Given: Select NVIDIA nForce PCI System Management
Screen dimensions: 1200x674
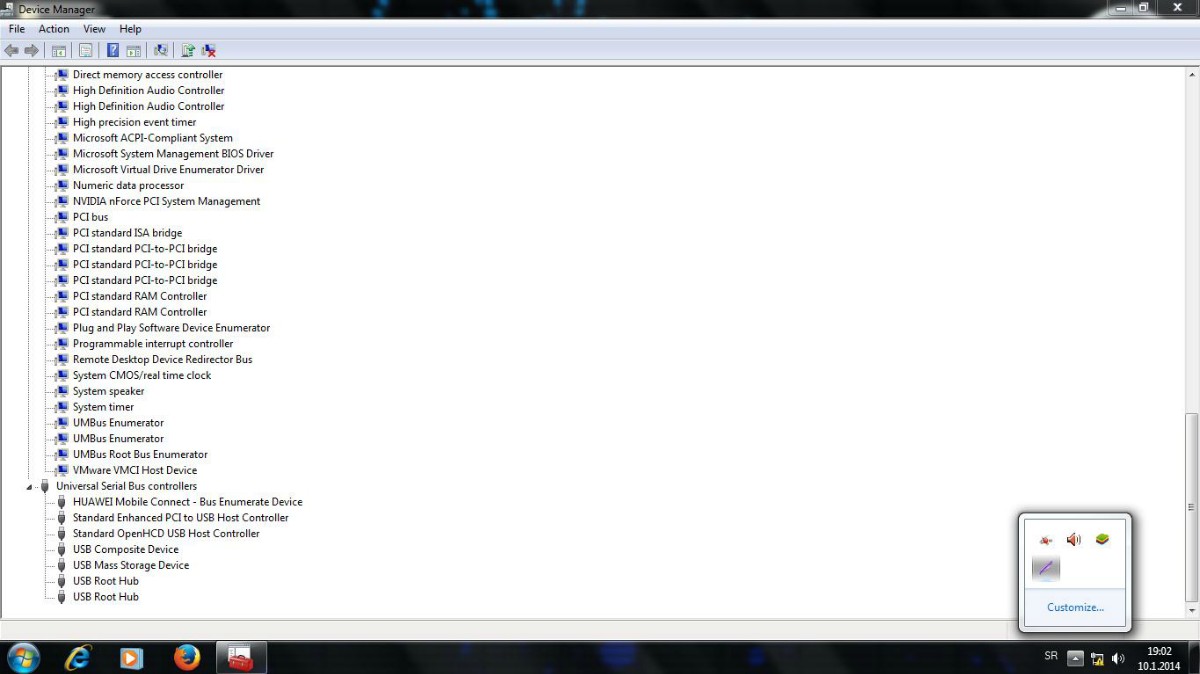Looking at the screenshot, I should coord(166,201).
